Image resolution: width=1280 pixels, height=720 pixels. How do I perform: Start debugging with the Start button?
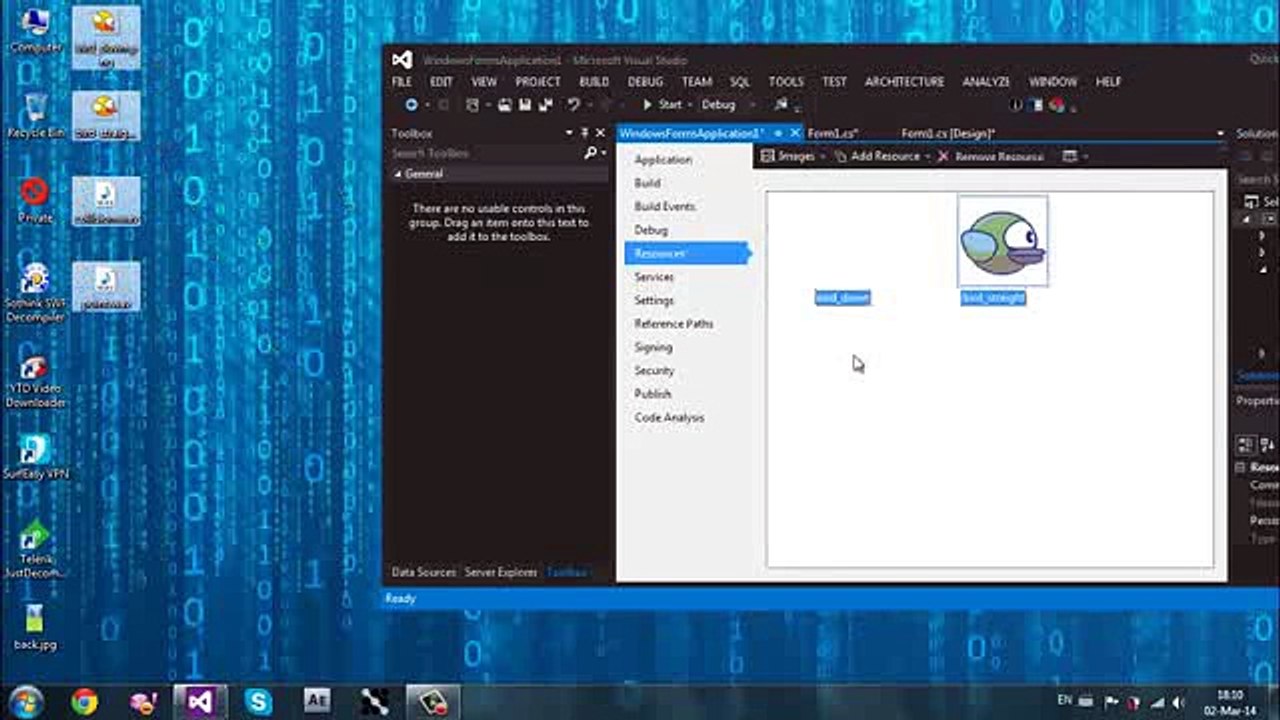[x=662, y=104]
